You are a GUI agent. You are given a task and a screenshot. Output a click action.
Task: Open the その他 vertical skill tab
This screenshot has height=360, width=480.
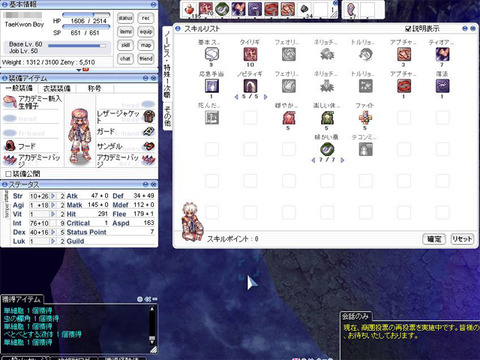click(x=168, y=115)
